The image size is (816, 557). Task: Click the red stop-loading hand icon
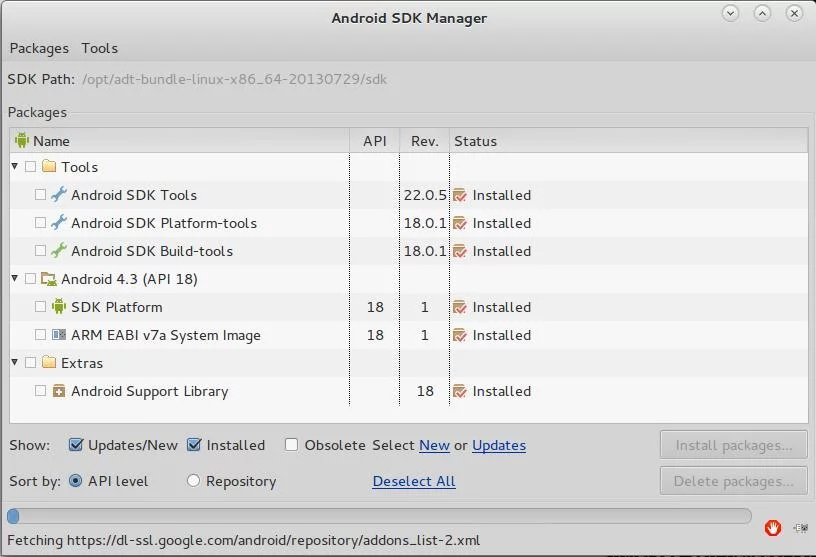click(x=773, y=528)
